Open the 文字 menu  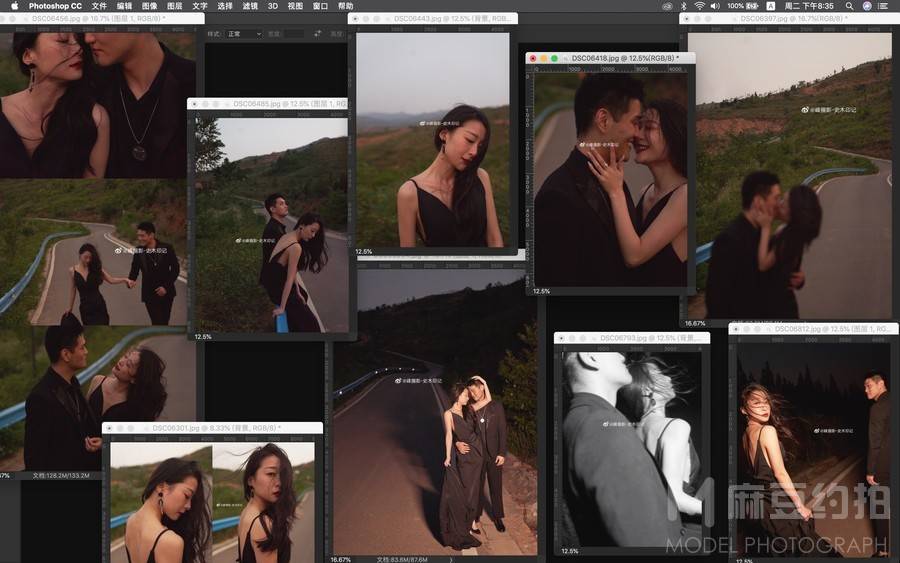pos(200,6)
